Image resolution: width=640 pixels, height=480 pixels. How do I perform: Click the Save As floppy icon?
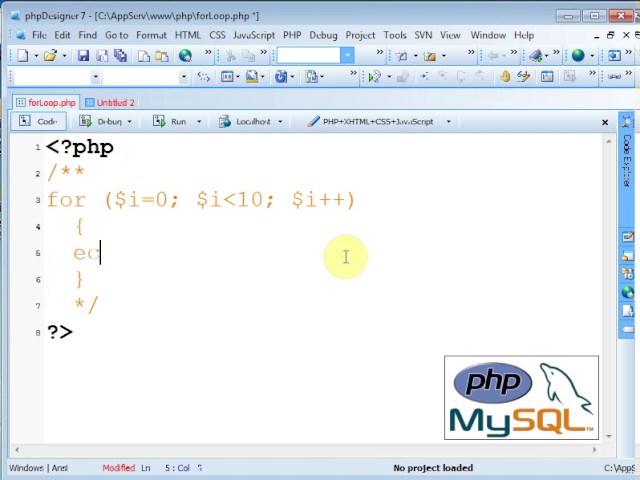point(102,55)
